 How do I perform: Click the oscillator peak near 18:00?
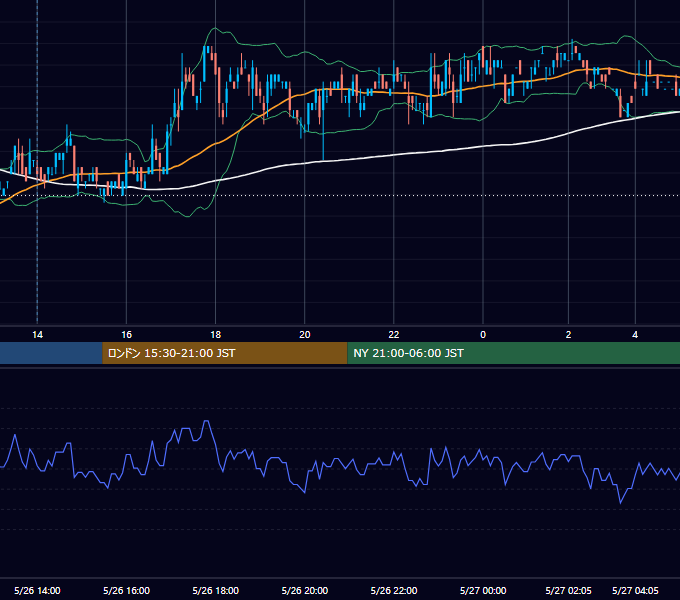coord(206,421)
